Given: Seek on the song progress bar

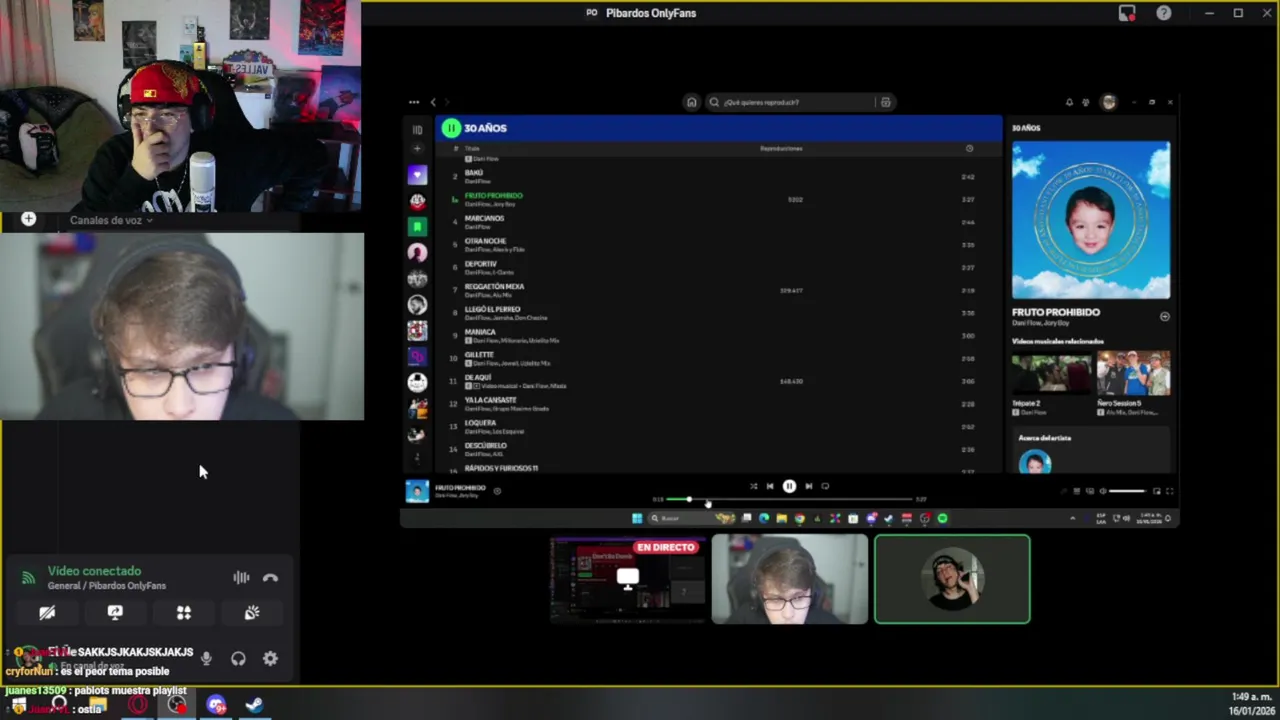Looking at the screenshot, I should [x=789, y=499].
